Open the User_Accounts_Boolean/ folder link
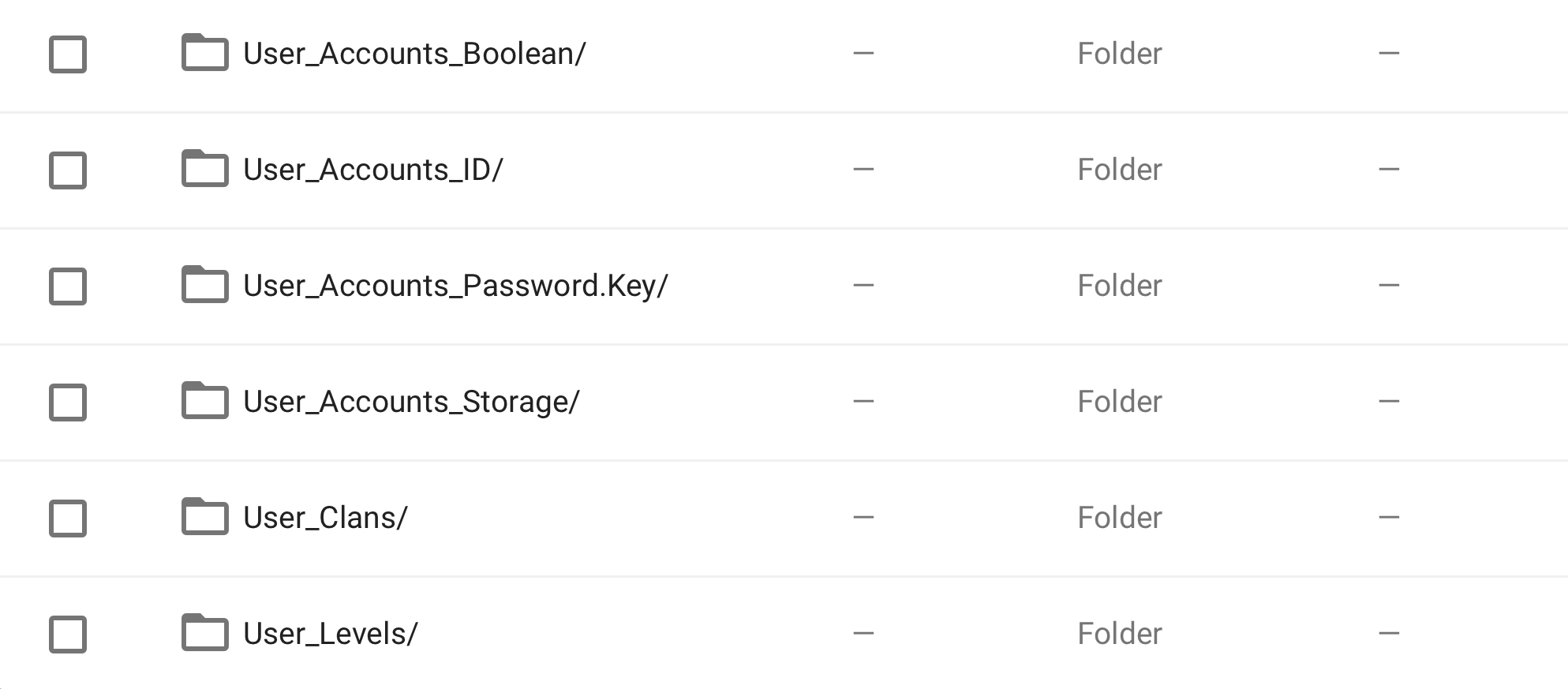 (414, 54)
